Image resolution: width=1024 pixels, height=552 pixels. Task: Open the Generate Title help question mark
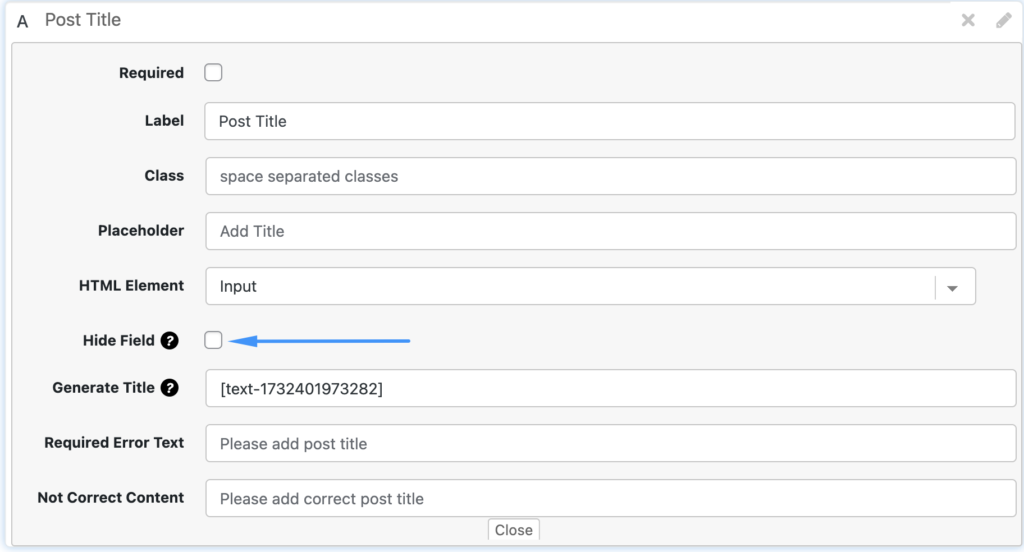[169, 388]
